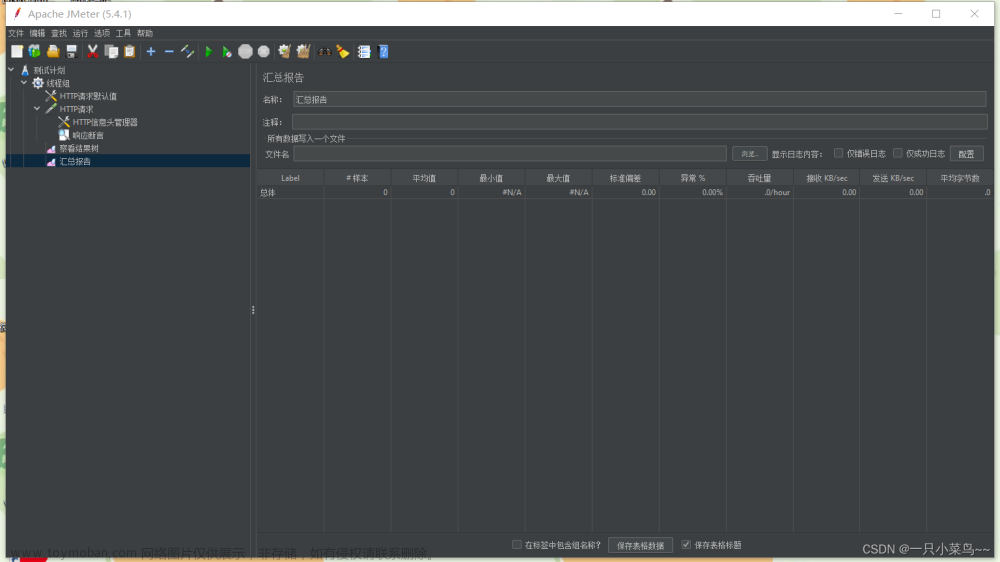Click the 最小值 column header
Image resolution: width=1000 pixels, height=562 pixels.
(x=491, y=178)
